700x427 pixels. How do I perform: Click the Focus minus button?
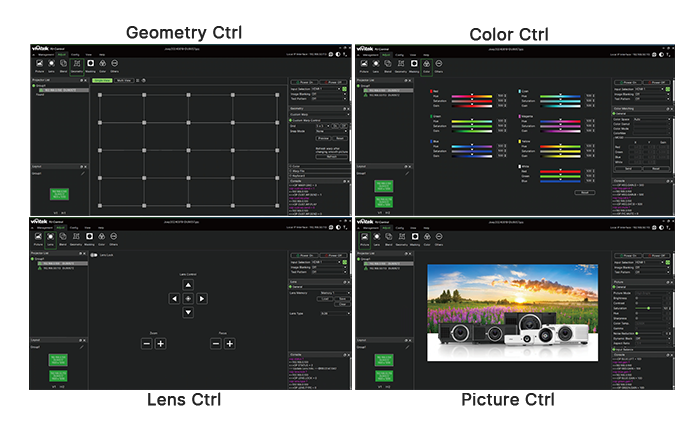[x=216, y=344]
